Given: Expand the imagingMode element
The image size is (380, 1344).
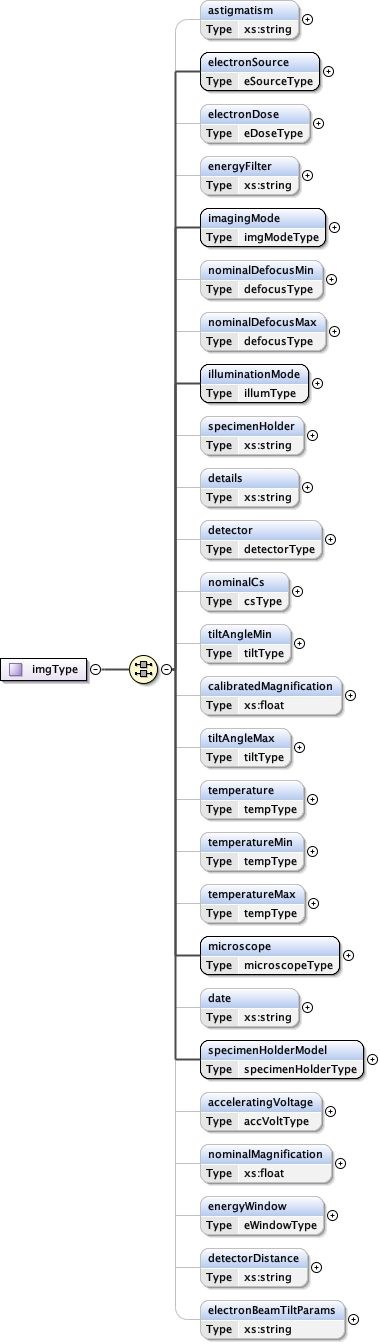Looking at the screenshot, I should point(334,227).
